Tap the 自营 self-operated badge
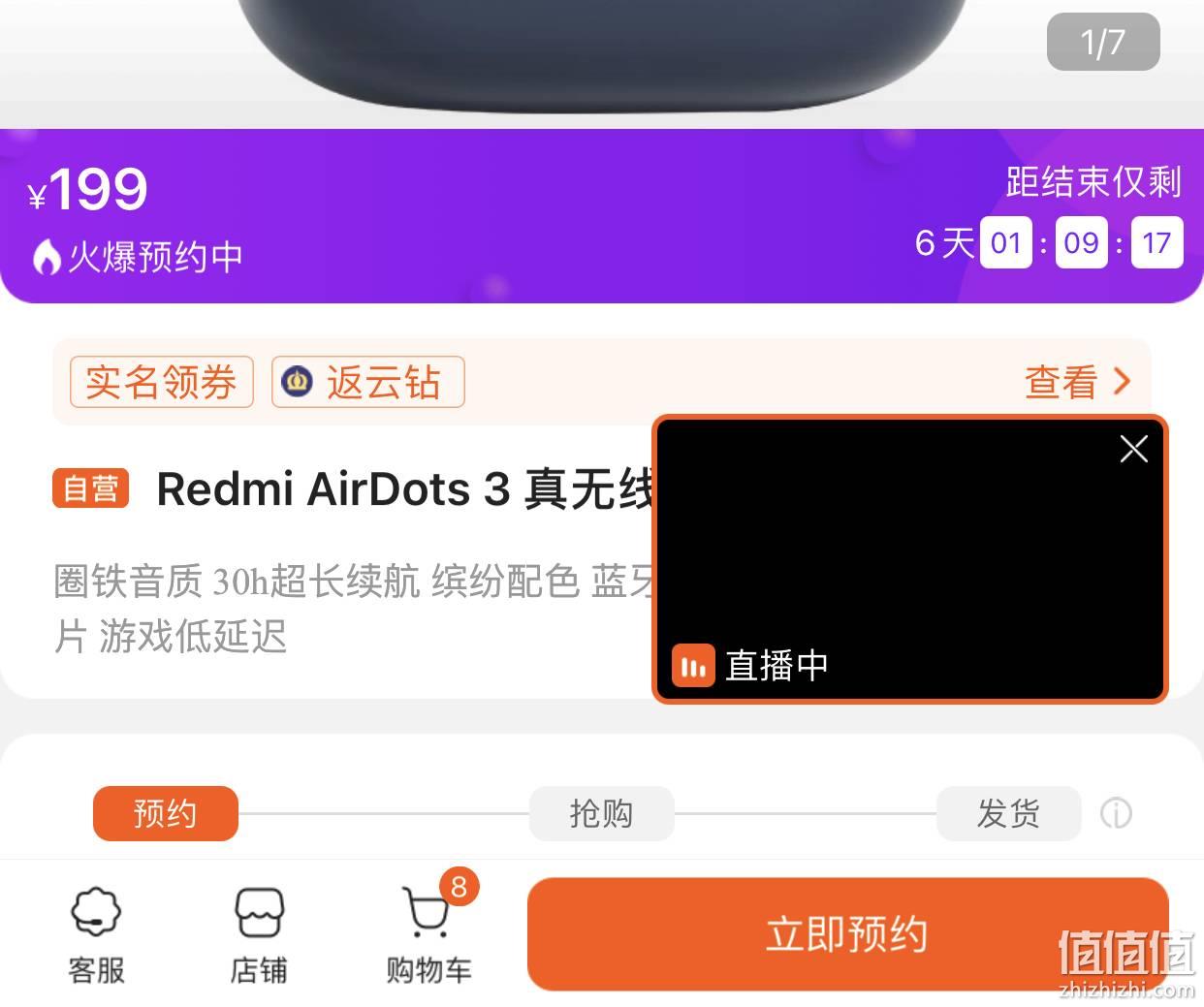This screenshot has height=1007, width=1204. tap(90, 488)
